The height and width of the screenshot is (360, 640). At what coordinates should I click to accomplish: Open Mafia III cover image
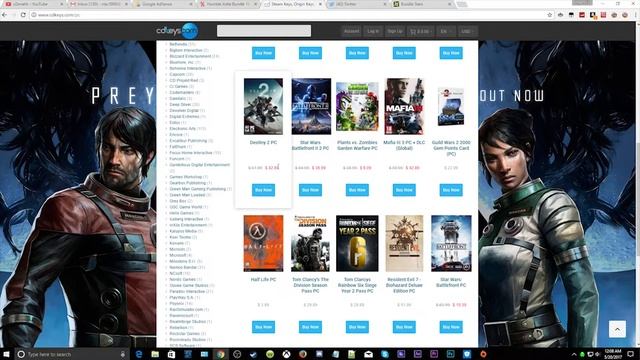404,107
